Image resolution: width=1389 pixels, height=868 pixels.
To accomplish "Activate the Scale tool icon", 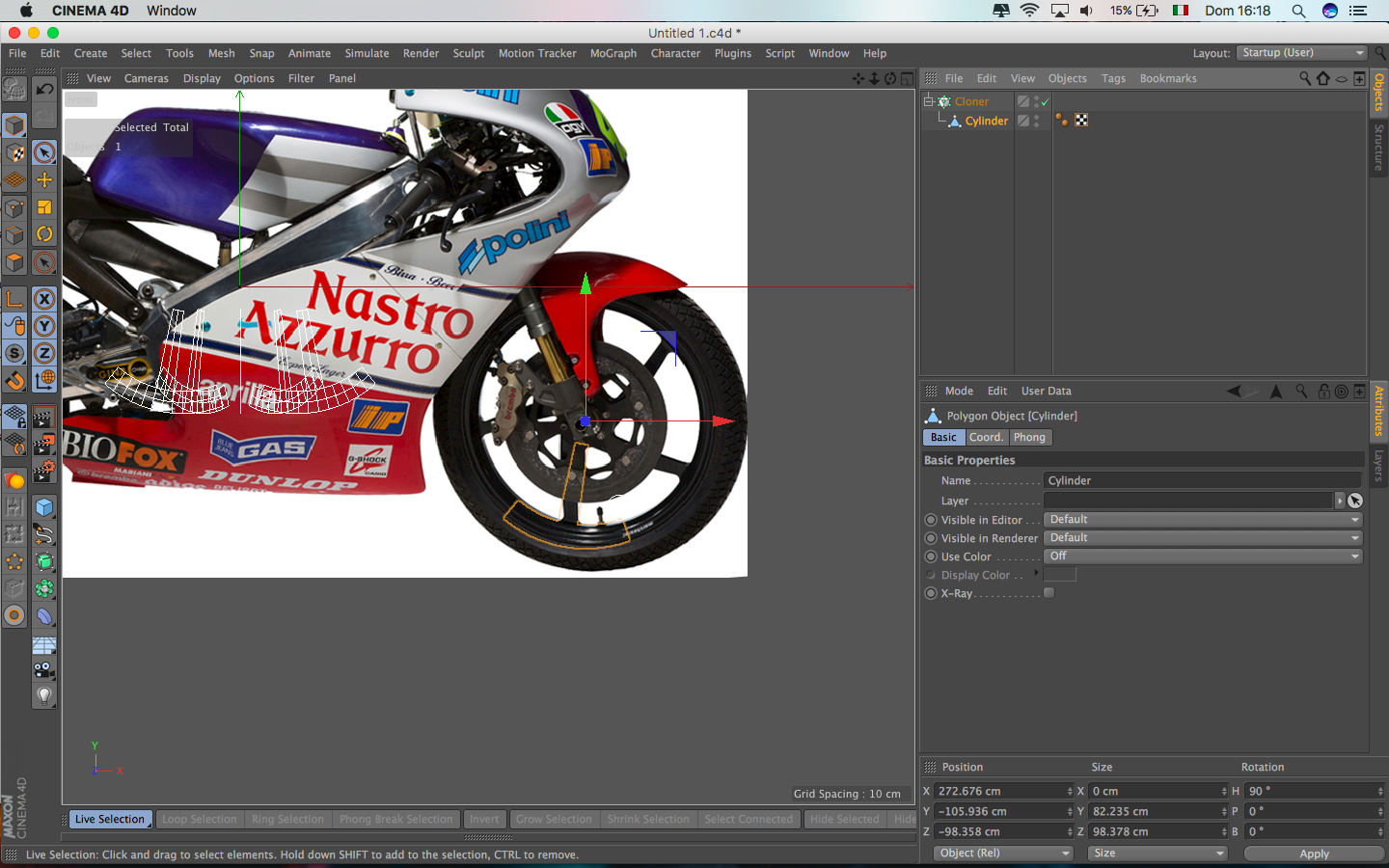I will [x=44, y=206].
